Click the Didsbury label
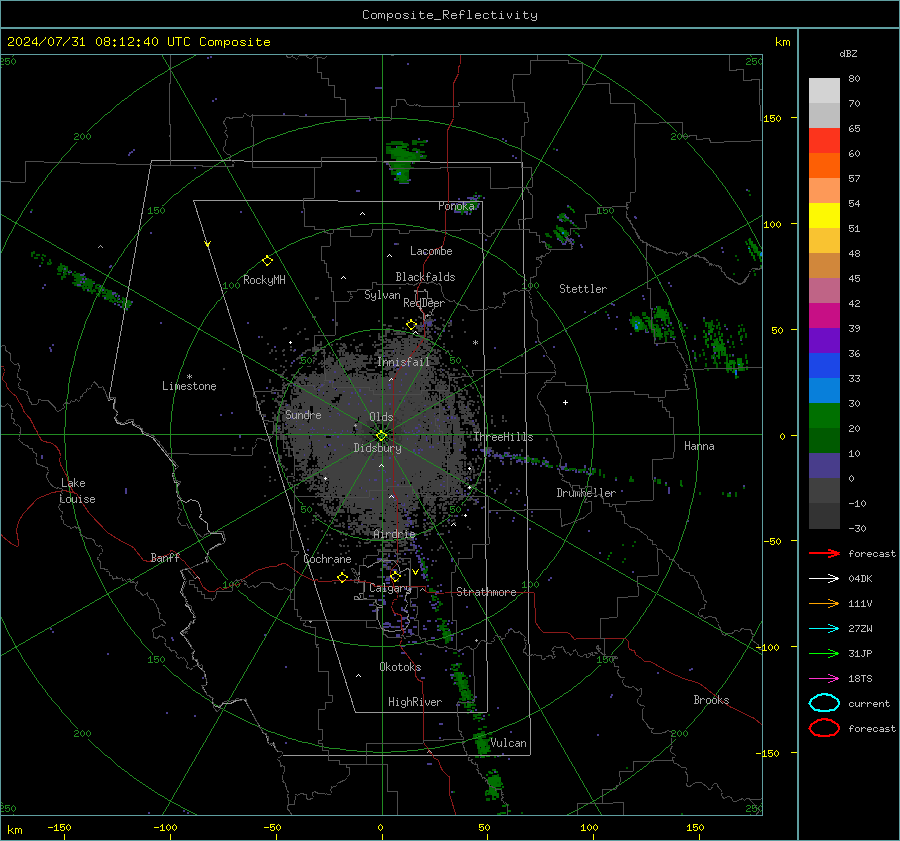This screenshot has height=841, width=900. point(377,448)
